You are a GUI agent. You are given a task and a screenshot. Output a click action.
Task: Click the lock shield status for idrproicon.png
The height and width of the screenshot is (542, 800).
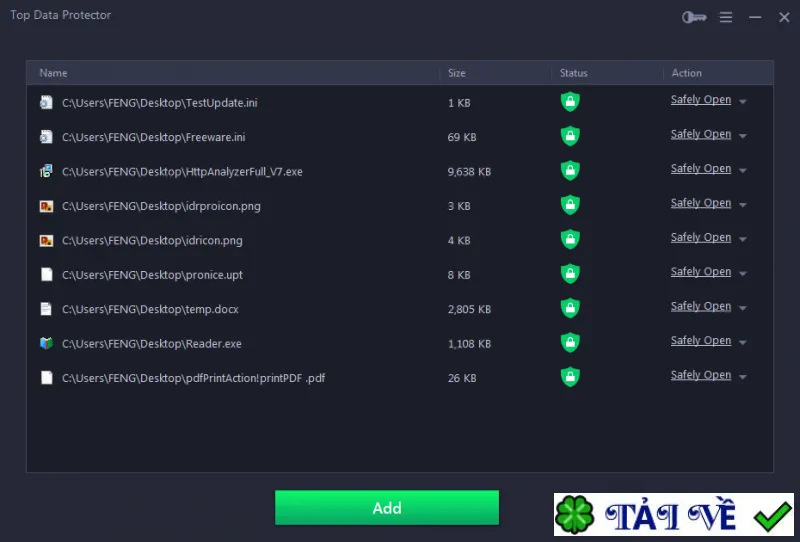(570, 205)
